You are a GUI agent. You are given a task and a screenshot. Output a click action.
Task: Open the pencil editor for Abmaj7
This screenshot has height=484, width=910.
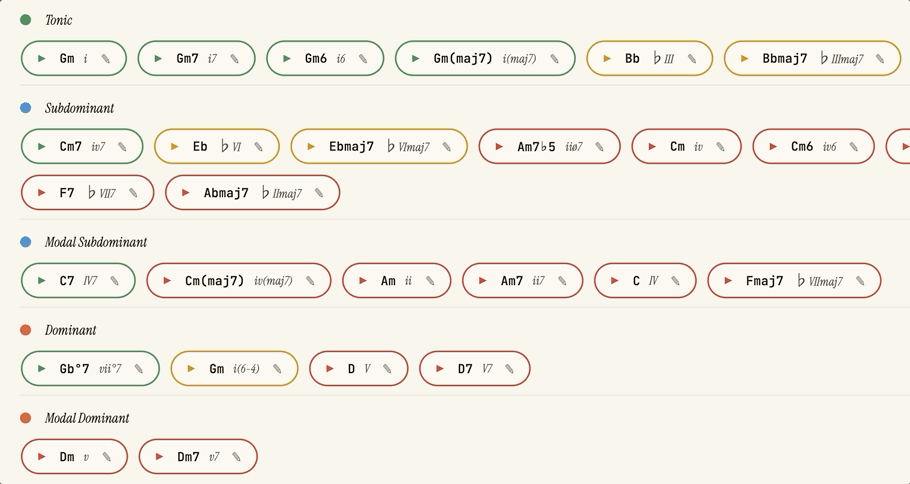point(319,192)
